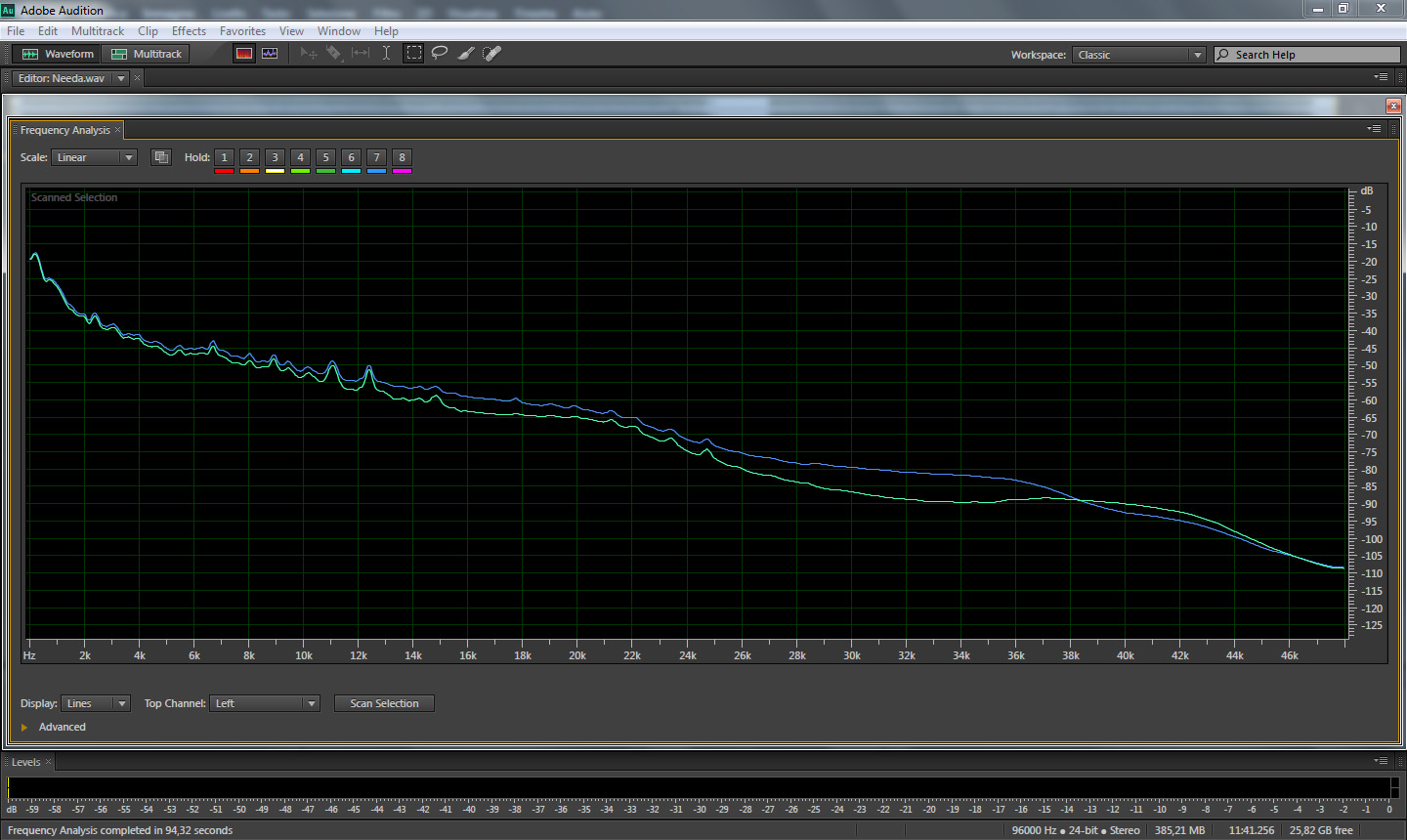Image resolution: width=1407 pixels, height=840 pixels.
Task: Open the Effects menu
Action: (189, 31)
